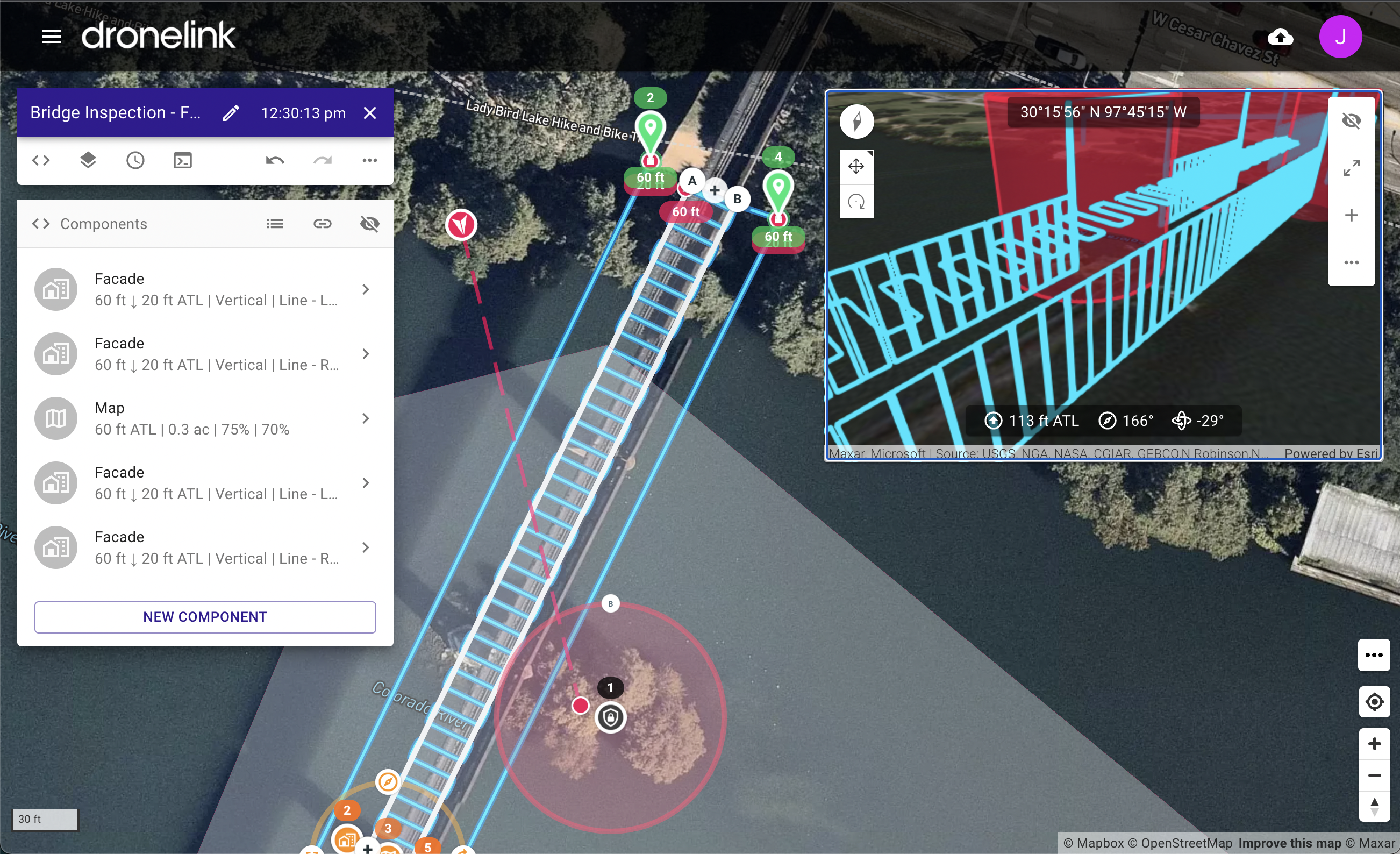This screenshot has height=854, width=1400.
Task: Zoom in on the main map
Action: click(1374, 744)
